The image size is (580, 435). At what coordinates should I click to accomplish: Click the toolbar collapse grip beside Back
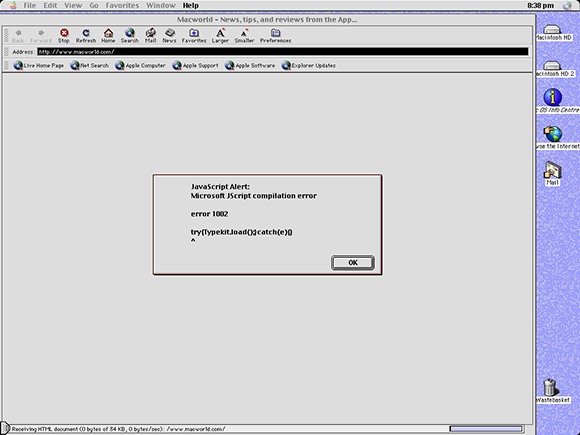(6, 36)
